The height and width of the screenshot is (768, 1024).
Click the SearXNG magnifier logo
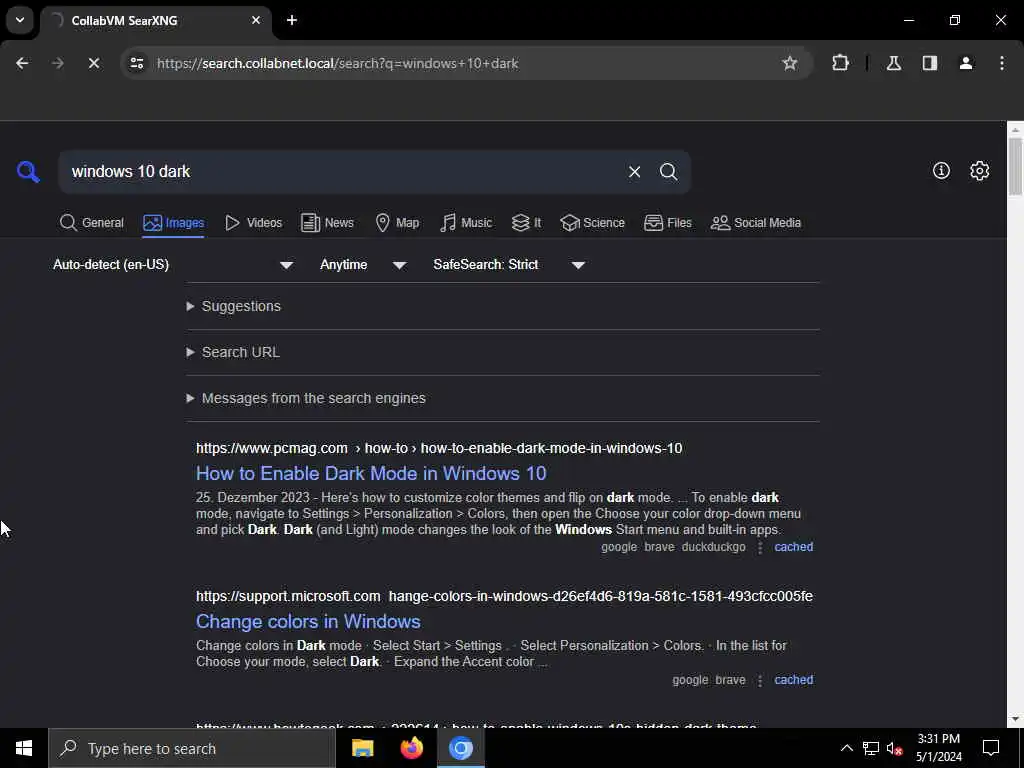pyautogui.click(x=28, y=172)
